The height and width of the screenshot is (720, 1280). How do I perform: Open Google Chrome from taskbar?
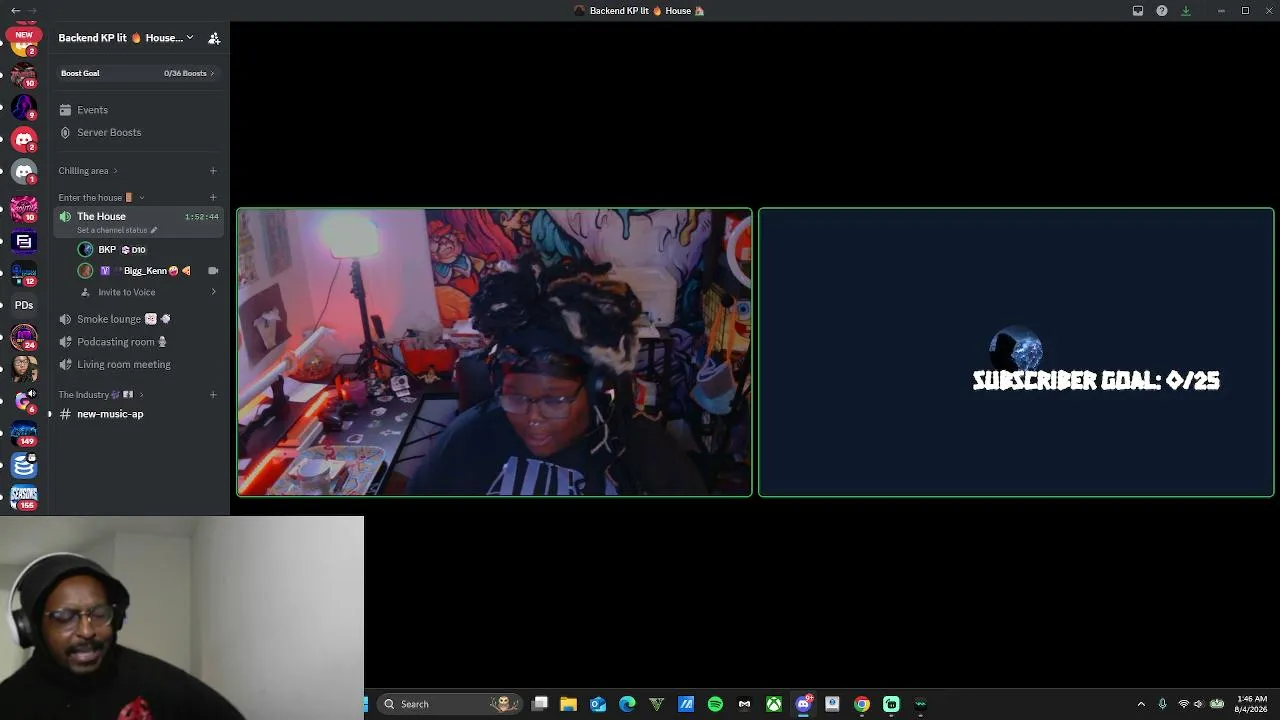click(862, 704)
